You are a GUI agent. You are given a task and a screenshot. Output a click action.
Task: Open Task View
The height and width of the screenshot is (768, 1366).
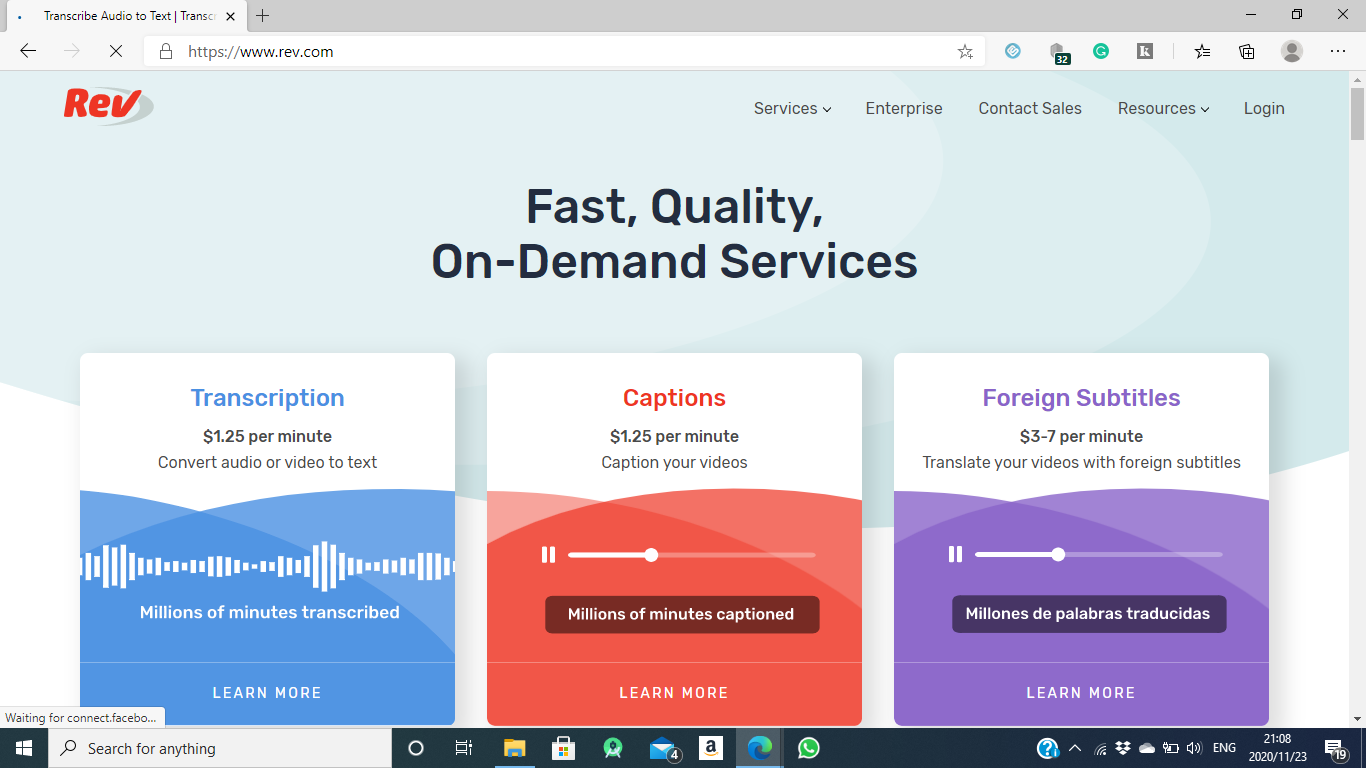point(464,748)
